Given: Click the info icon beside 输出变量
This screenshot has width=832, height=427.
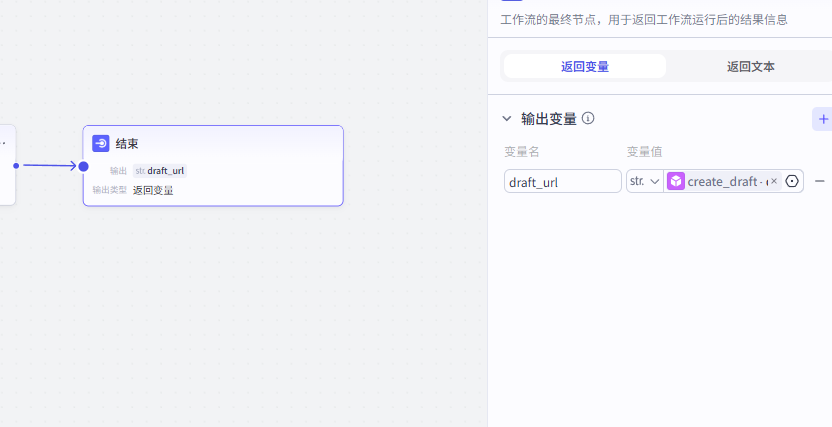Looking at the screenshot, I should pos(588,118).
